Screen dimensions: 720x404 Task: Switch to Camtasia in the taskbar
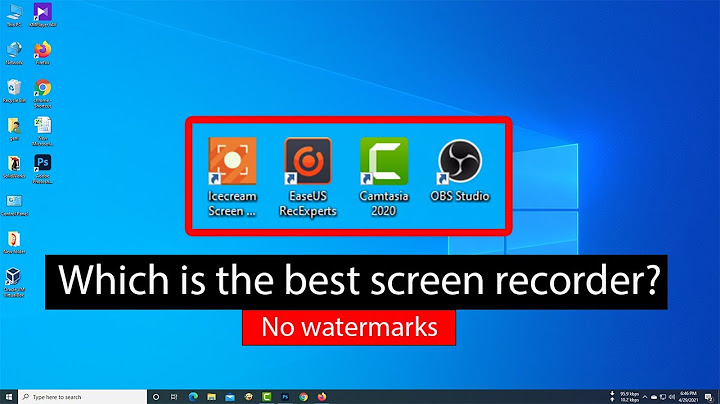tap(266, 397)
